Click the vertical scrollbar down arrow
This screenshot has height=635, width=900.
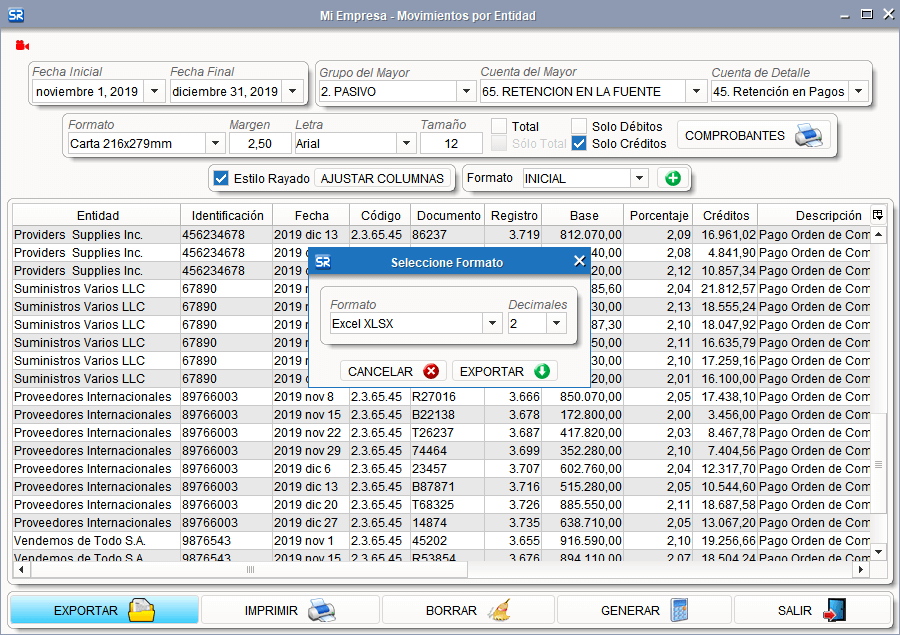click(x=878, y=552)
